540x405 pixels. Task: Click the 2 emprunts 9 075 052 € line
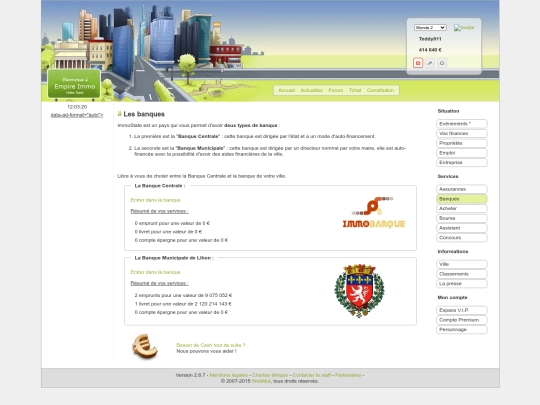183,295
